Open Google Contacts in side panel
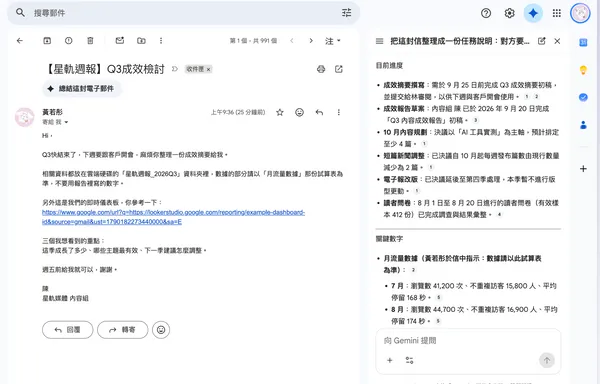The height and width of the screenshot is (384, 600). tap(583, 125)
